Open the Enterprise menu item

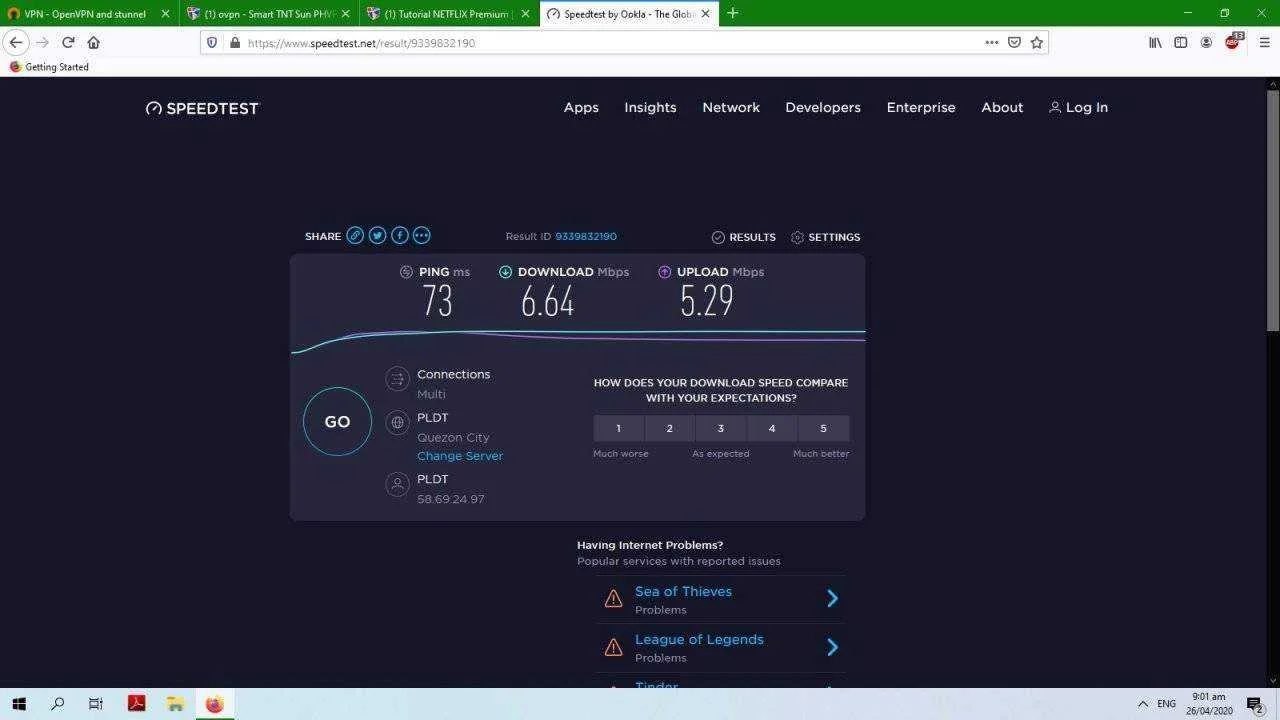[x=921, y=108]
